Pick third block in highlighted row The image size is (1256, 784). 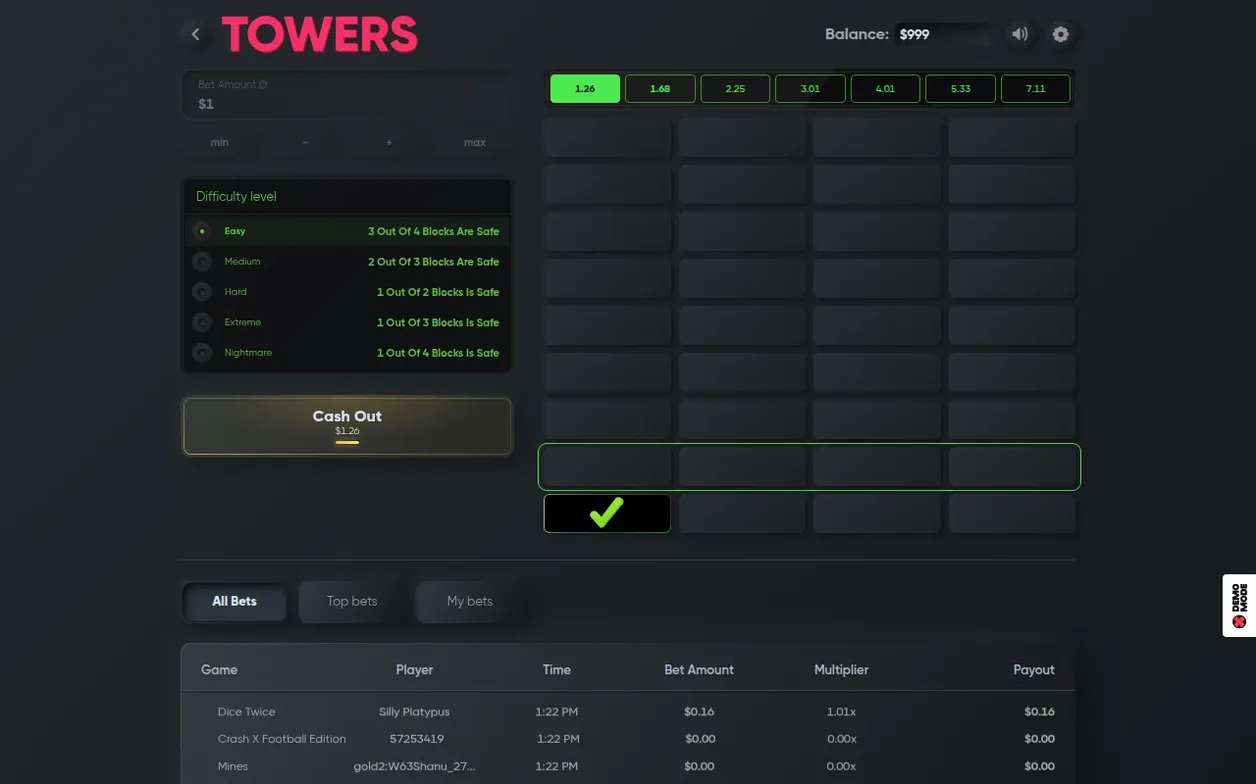[877, 467]
